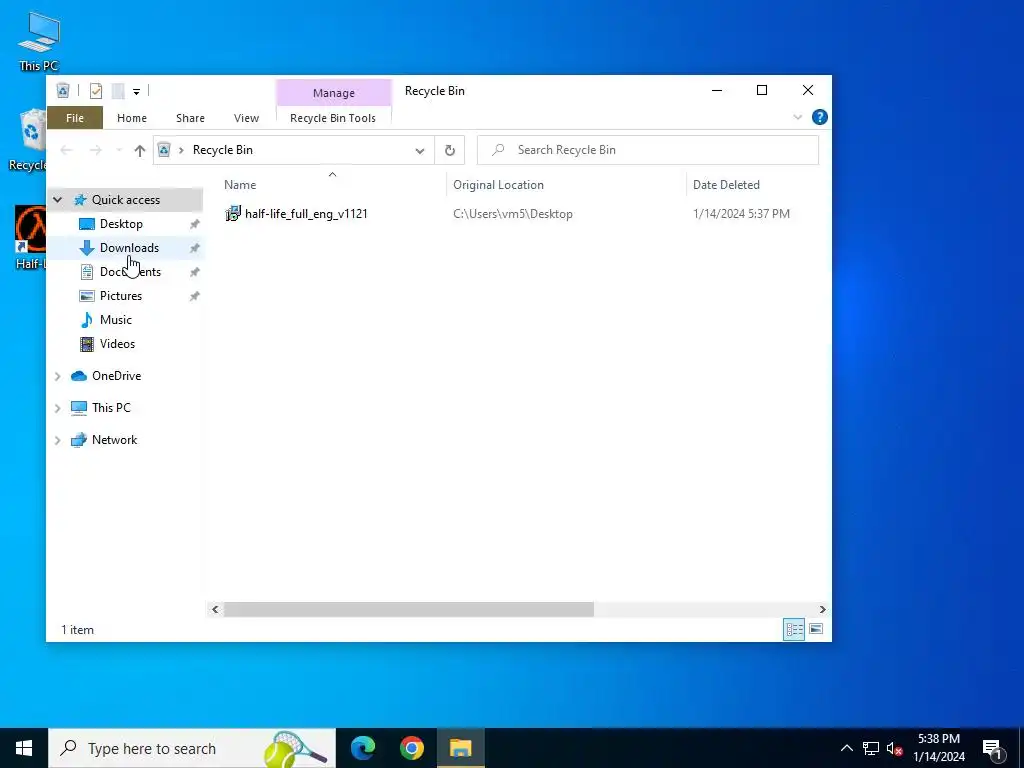Click the Recycle Bin icon in title bar
1024x768 pixels.
tap(63, 91)
